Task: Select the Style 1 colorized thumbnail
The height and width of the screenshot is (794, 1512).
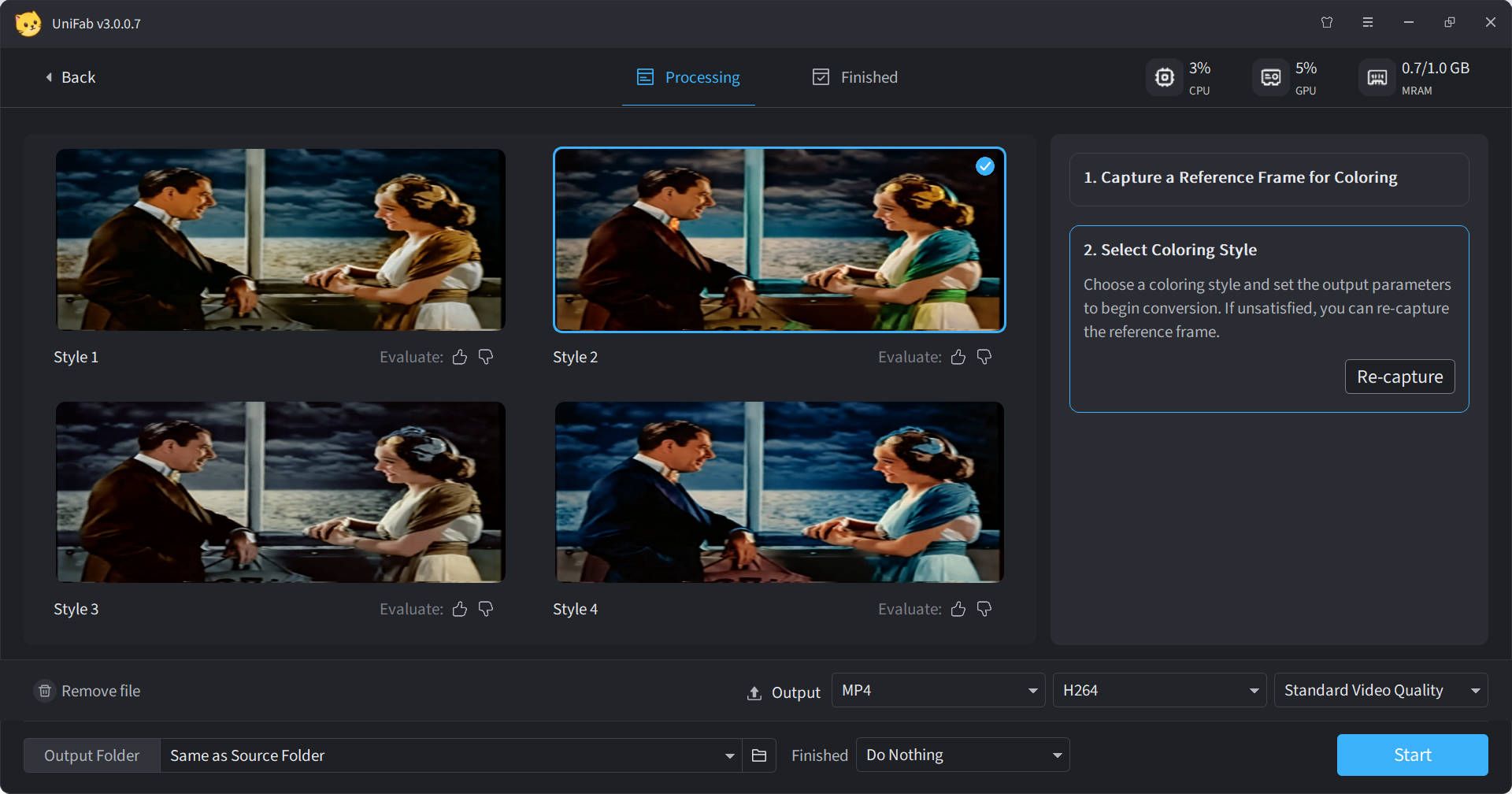Action: click(x=280, y=239)
